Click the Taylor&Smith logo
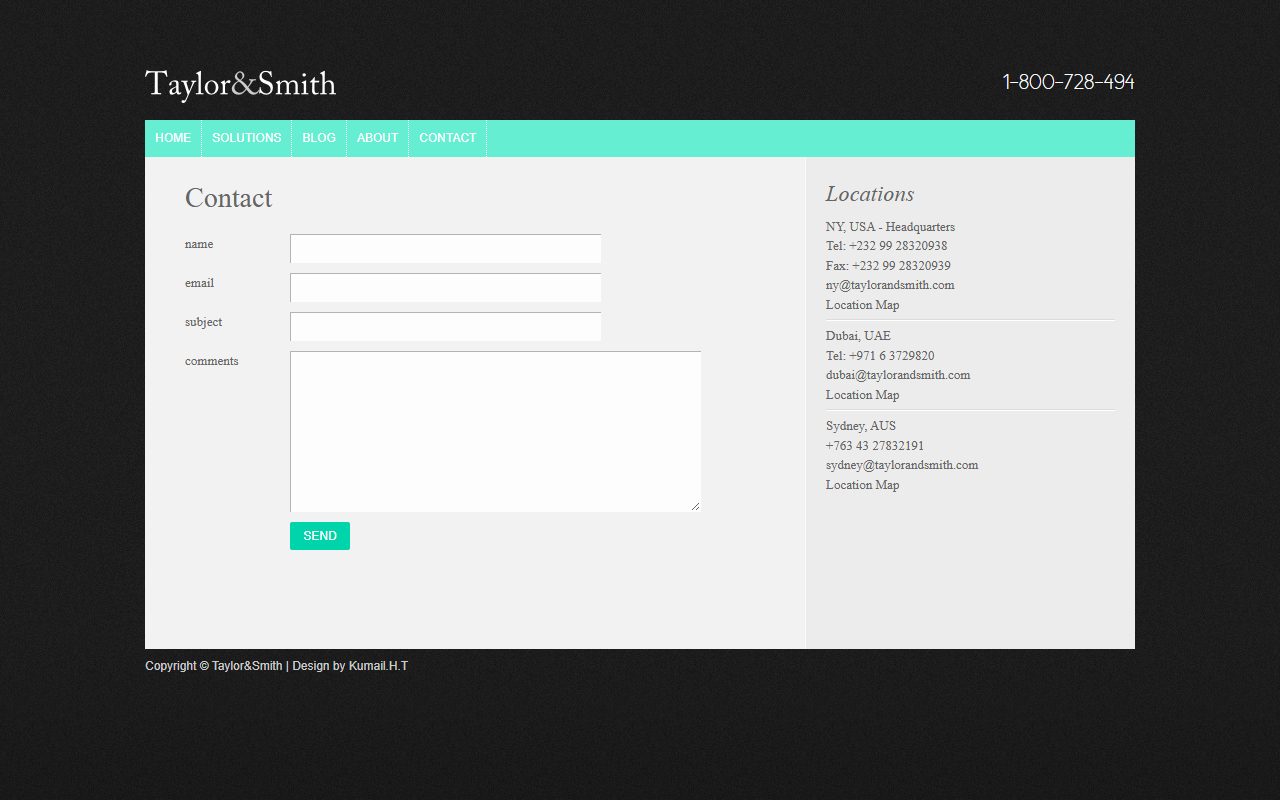Screen dimensions: 1280x800 click(x=240, y=85)
